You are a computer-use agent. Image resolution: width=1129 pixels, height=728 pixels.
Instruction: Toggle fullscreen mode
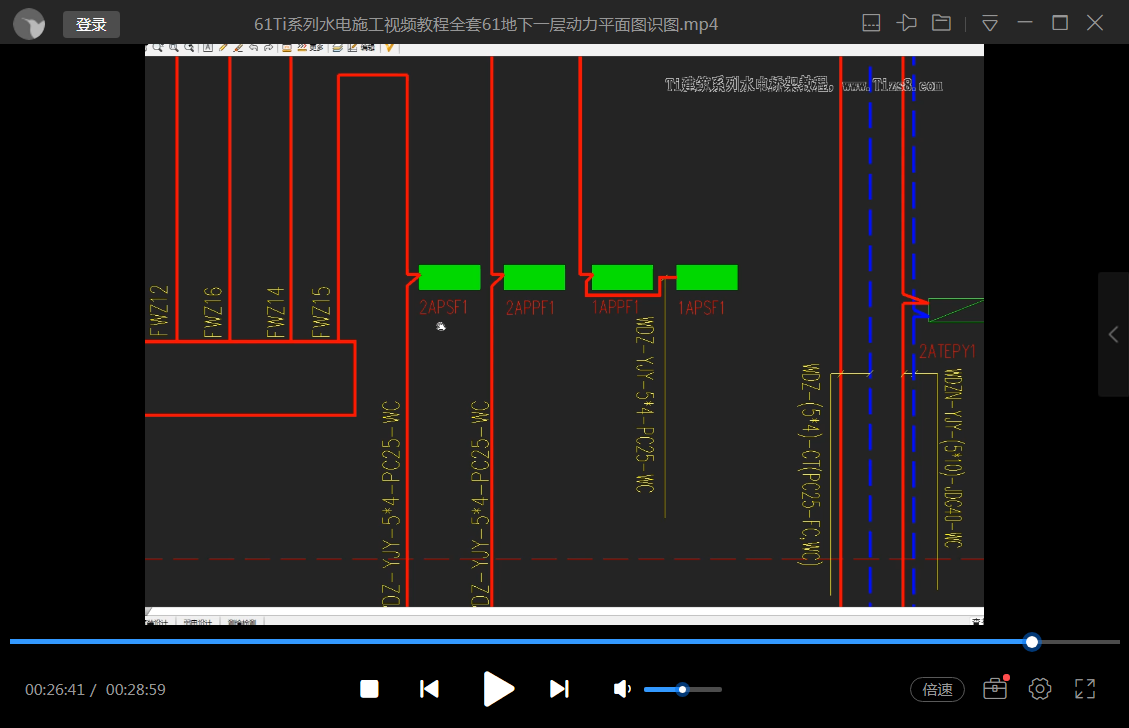pos(1085,689)
